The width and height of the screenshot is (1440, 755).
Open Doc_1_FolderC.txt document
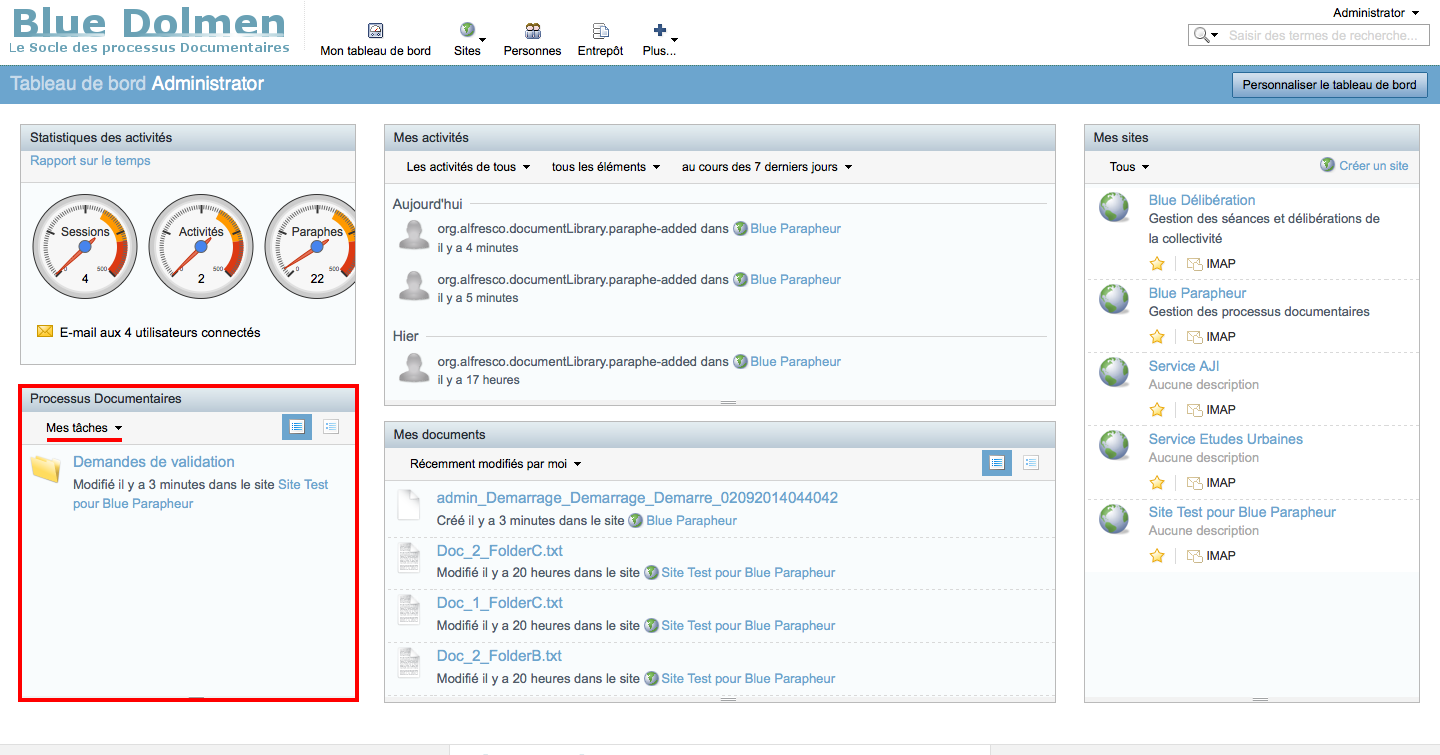(500, 603)
